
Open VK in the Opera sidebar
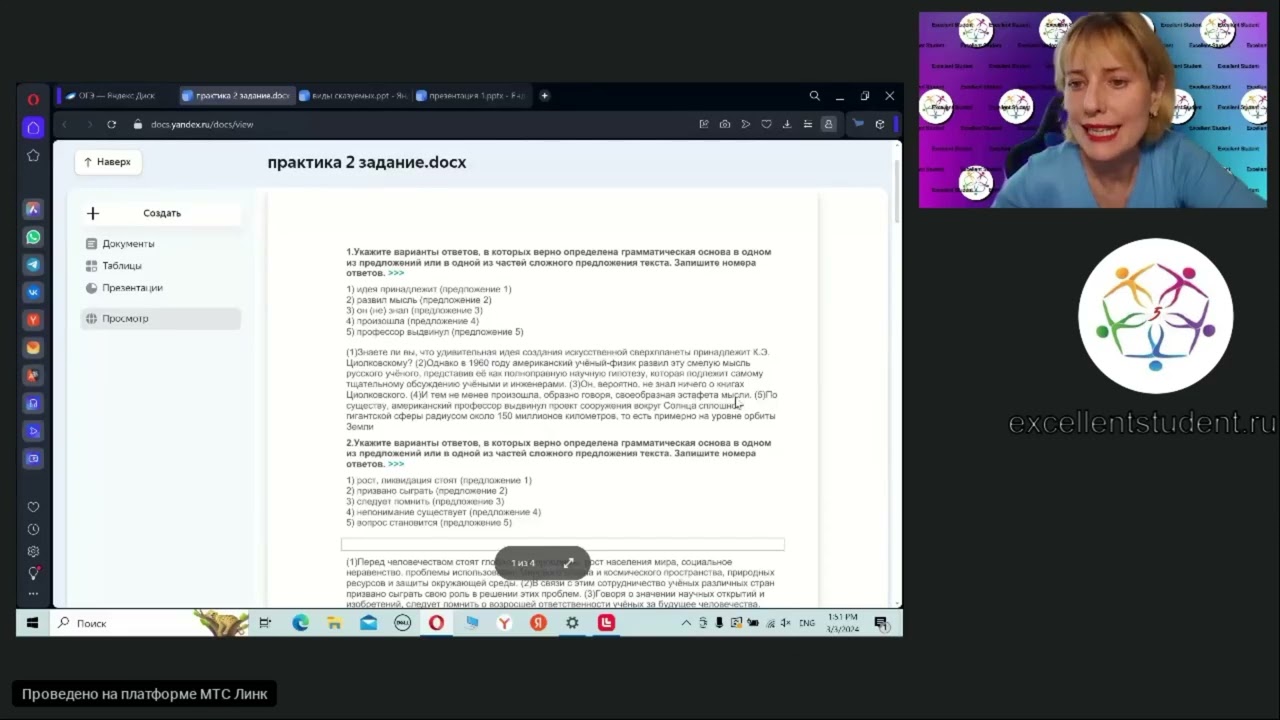click(33, 293)
